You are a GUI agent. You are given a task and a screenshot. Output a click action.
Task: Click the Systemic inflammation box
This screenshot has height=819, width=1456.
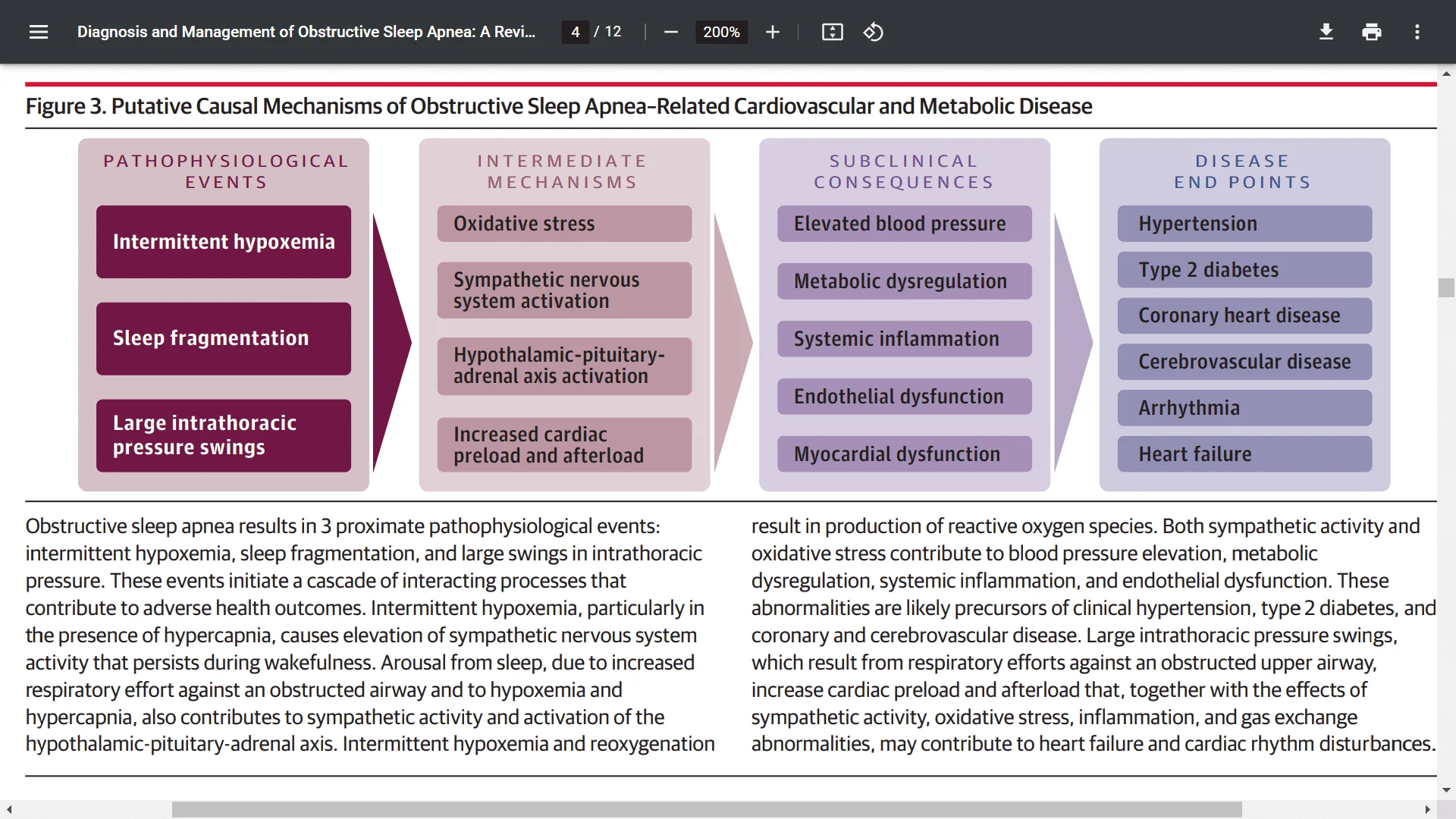tap(905, 339)
